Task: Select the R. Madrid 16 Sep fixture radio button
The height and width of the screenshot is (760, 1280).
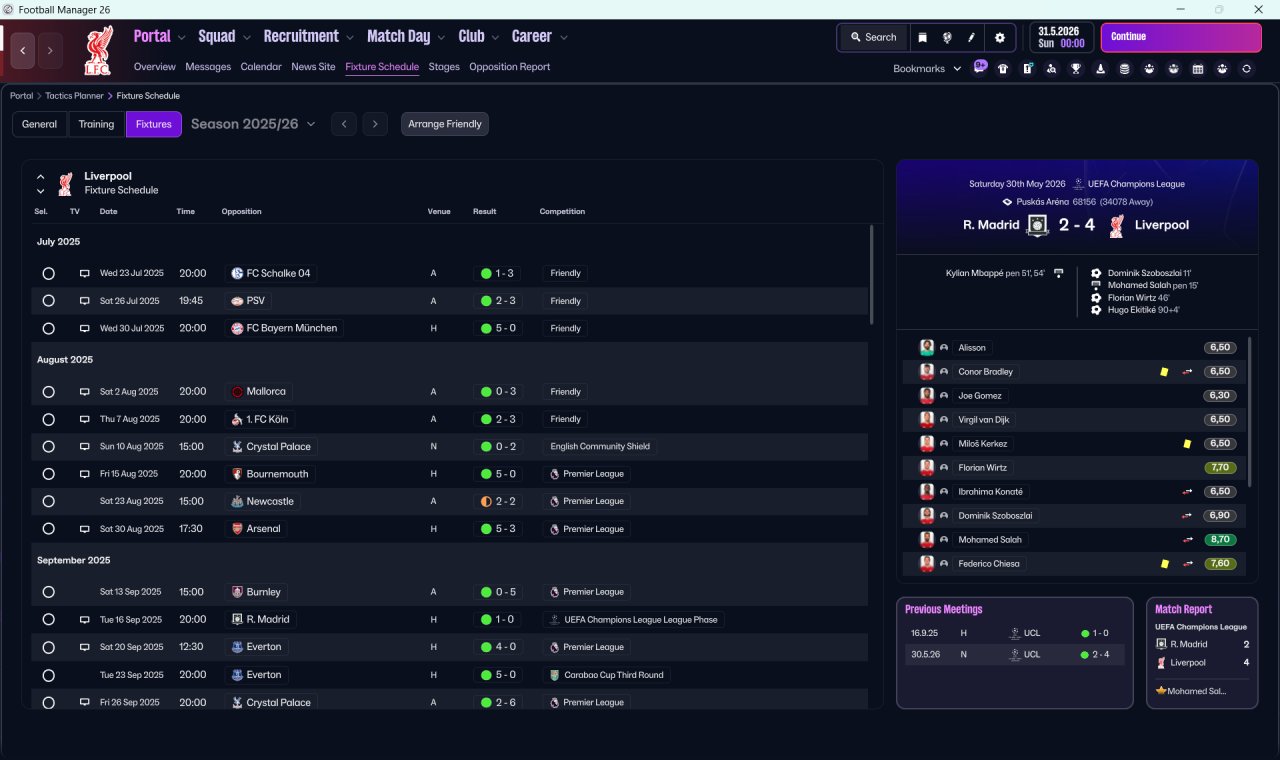Action: pos(48,619)
